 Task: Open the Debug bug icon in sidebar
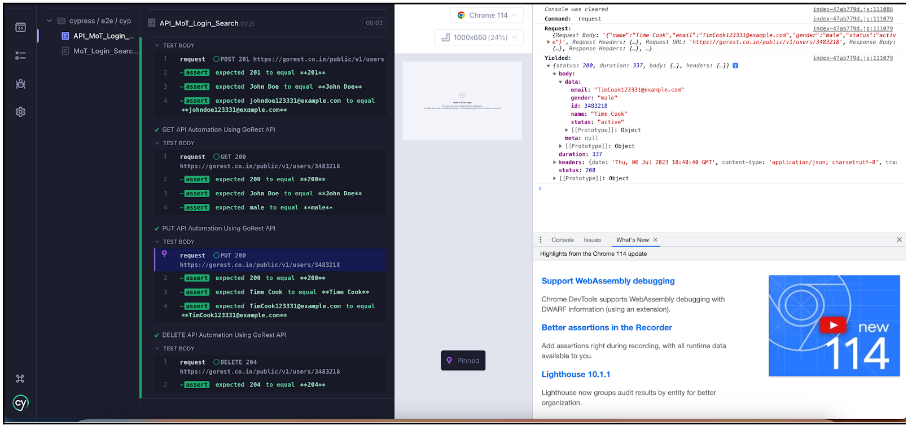[20, 83]
